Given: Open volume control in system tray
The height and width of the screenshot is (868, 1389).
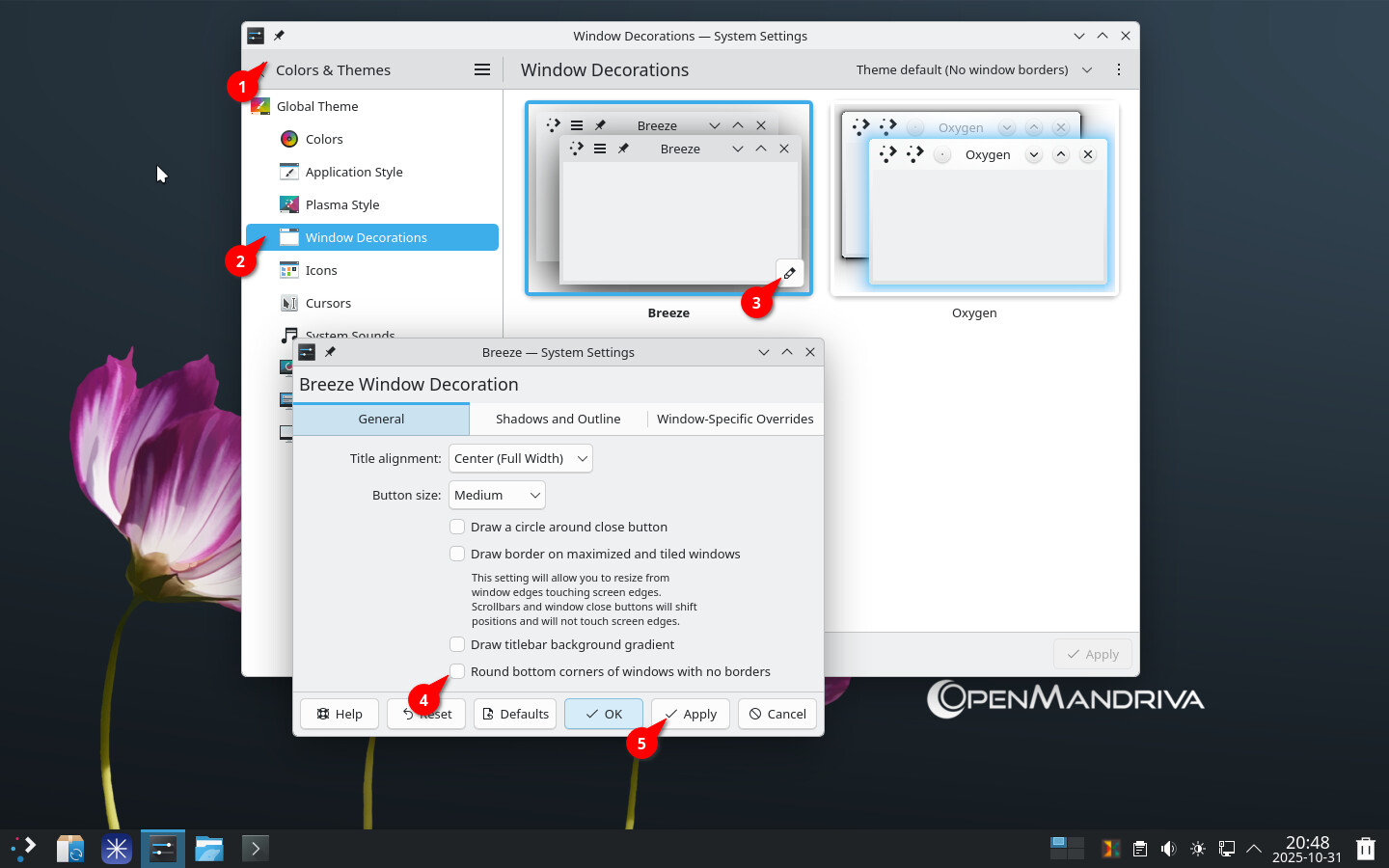Looking at the screenshot, I should coord(1168,849).
